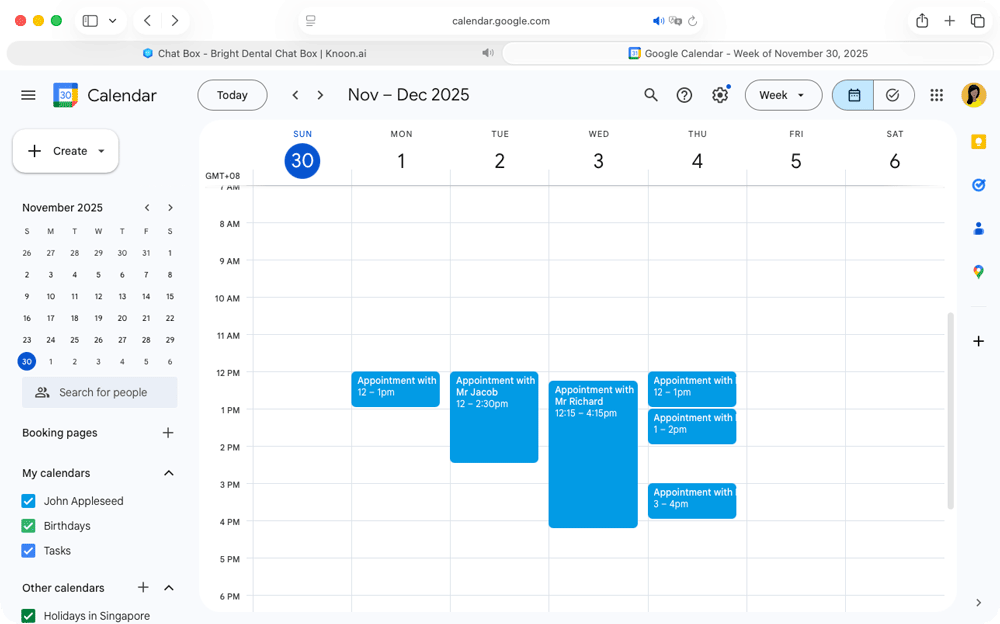The height and width of the screenshot is (624, 1000).
Task: Uncheck the Tasks calendar
Action: (27, 550)
